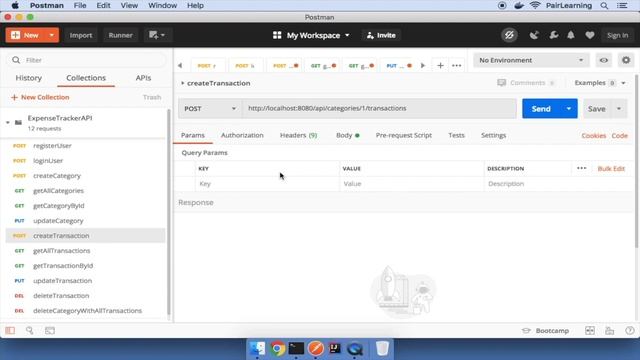Click the heart icon in header

[589, 36]
